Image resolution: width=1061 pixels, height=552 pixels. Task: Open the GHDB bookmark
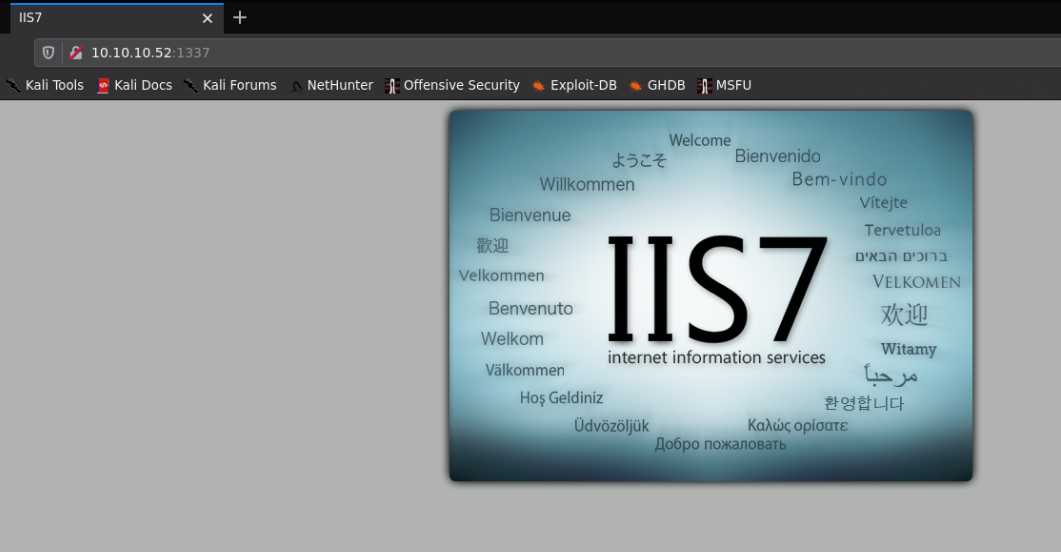pyautogui.click(x=657, y=85)
